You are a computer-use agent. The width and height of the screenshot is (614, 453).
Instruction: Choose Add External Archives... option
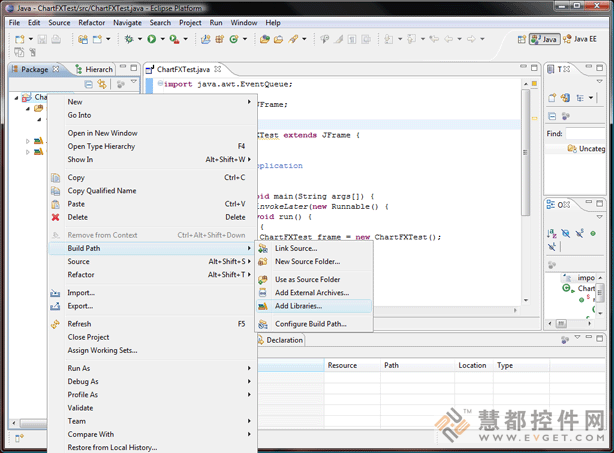tap(314, 293)
